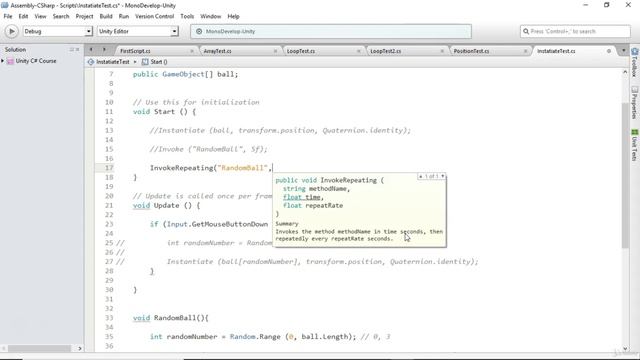Viewport: 640px width, 360px height.
Task: Select Unity C# Course in Solution pad
Action: click(36, 61)
